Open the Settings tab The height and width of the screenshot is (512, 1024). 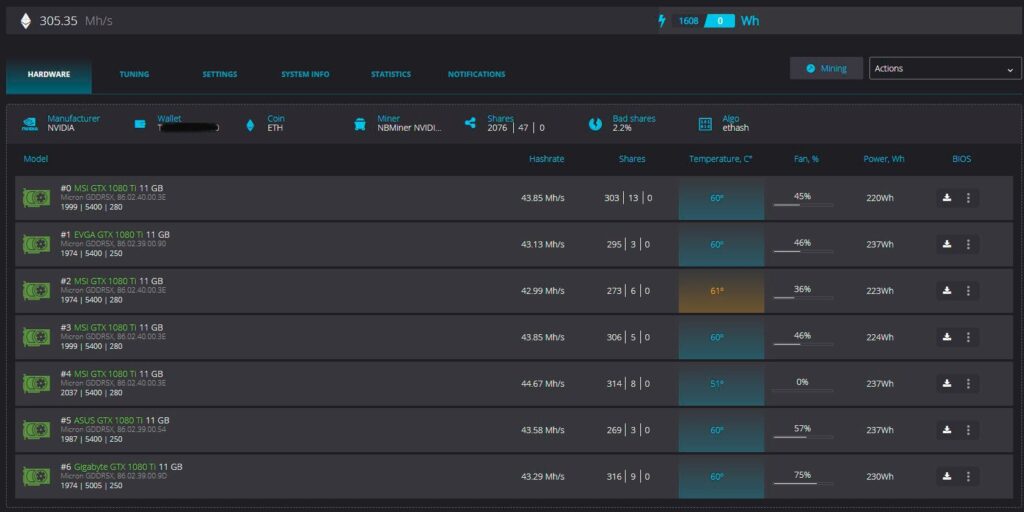220,74
